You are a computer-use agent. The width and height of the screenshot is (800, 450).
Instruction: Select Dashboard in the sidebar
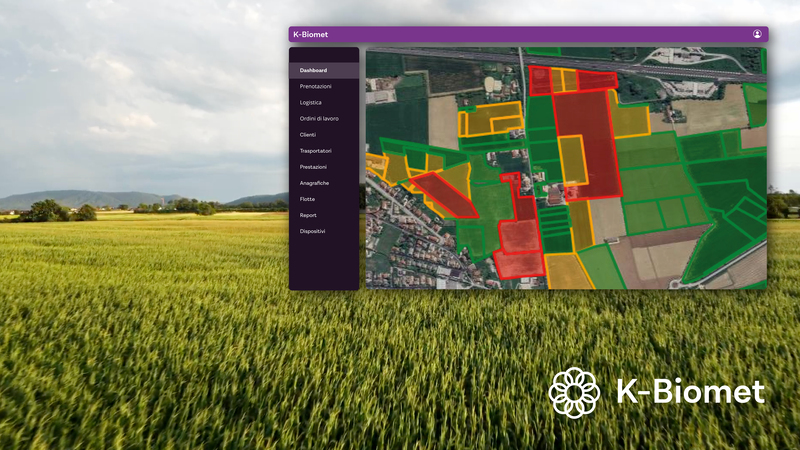click(x=313, y=70)
